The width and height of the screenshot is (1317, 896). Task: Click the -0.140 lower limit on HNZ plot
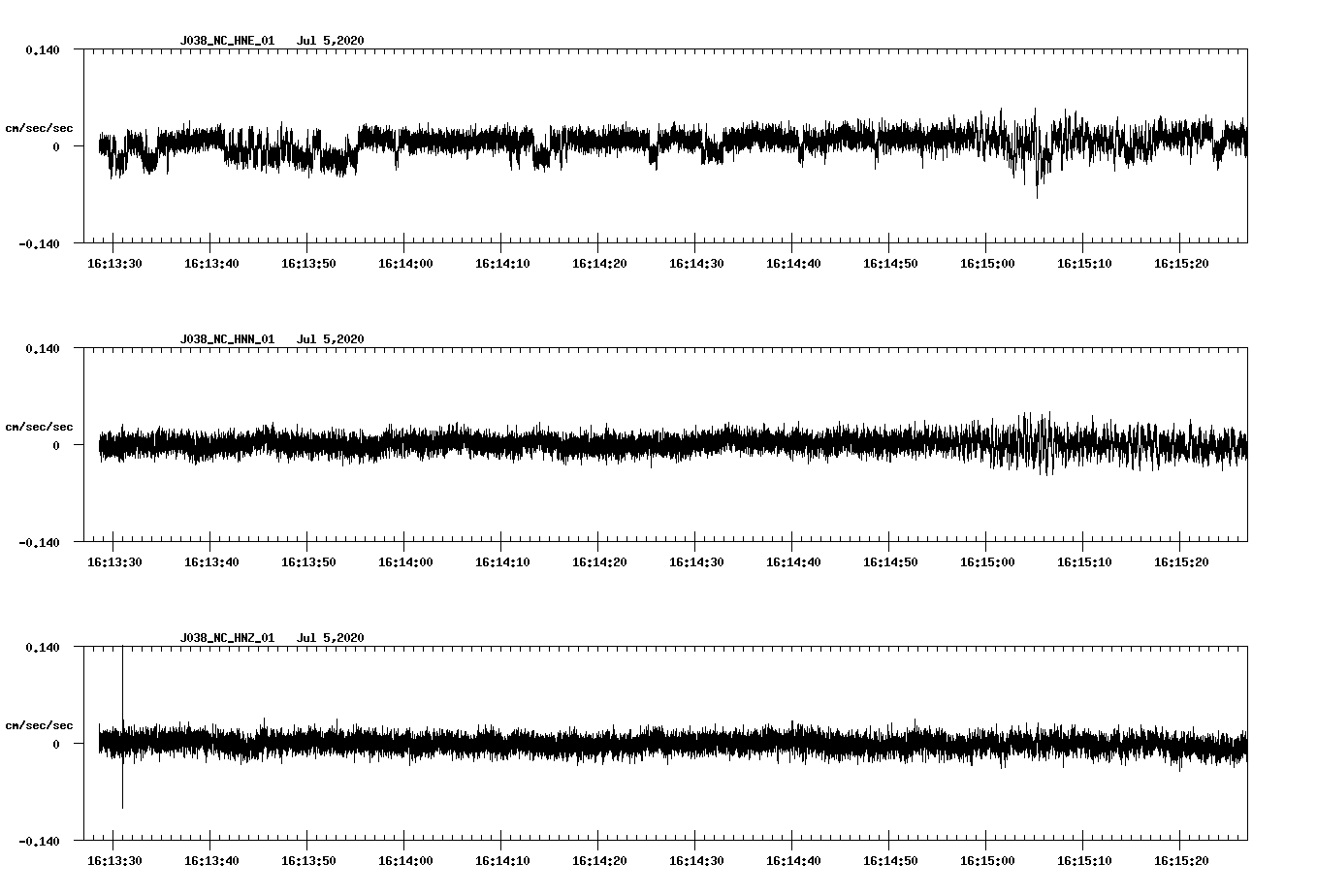pos(39,841)
